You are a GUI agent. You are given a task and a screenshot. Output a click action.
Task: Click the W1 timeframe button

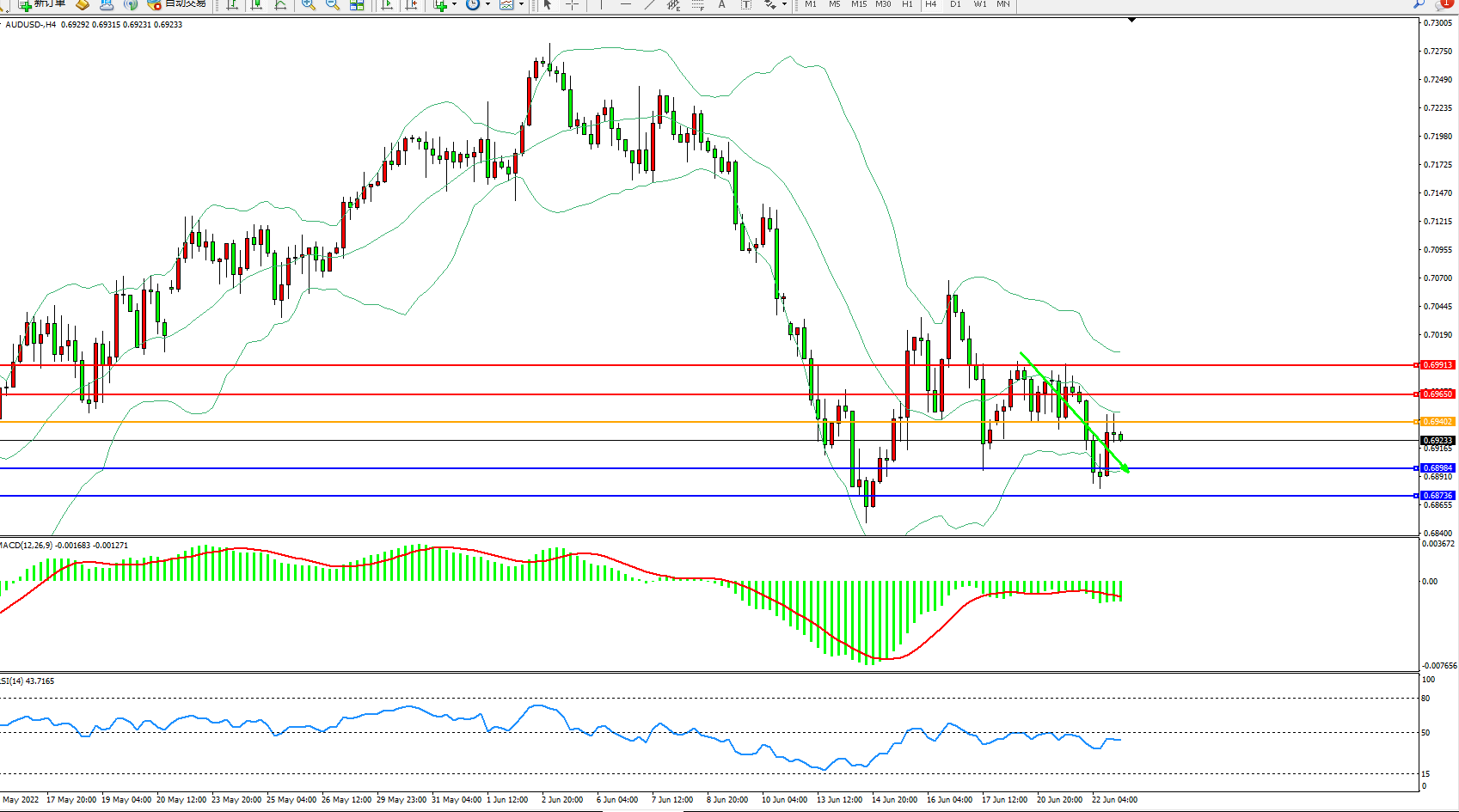[979, 5]
